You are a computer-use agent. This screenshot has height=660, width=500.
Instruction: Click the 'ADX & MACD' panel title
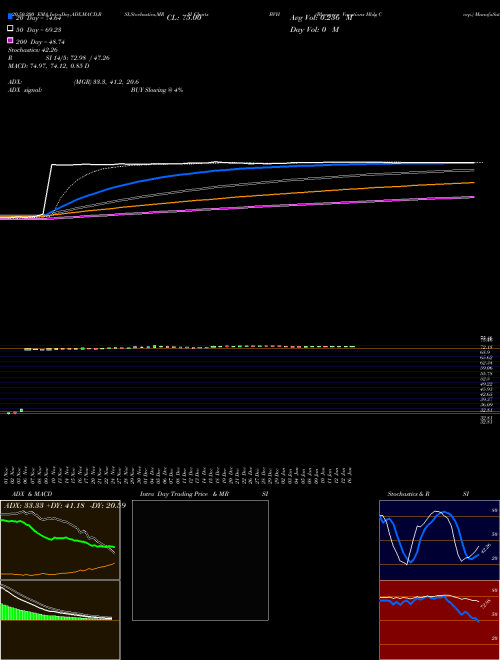click(x=32, y=494)
